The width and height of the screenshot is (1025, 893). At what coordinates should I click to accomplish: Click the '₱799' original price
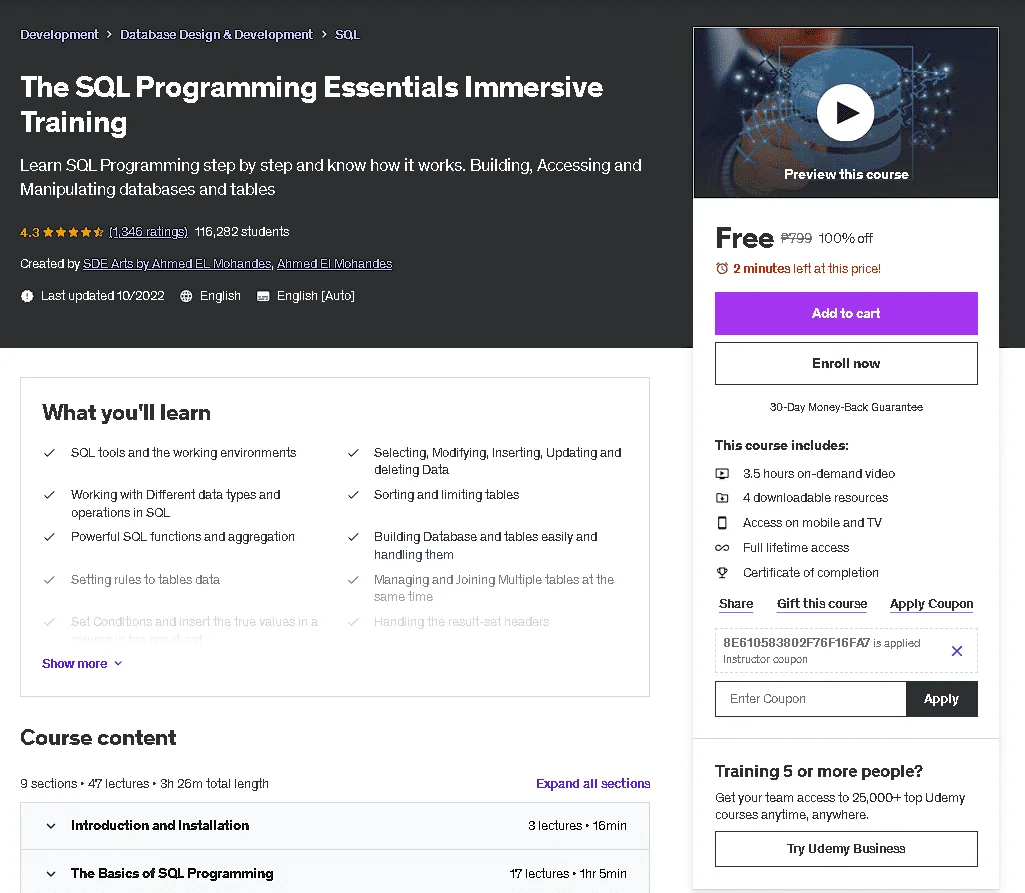pos(796,239)
